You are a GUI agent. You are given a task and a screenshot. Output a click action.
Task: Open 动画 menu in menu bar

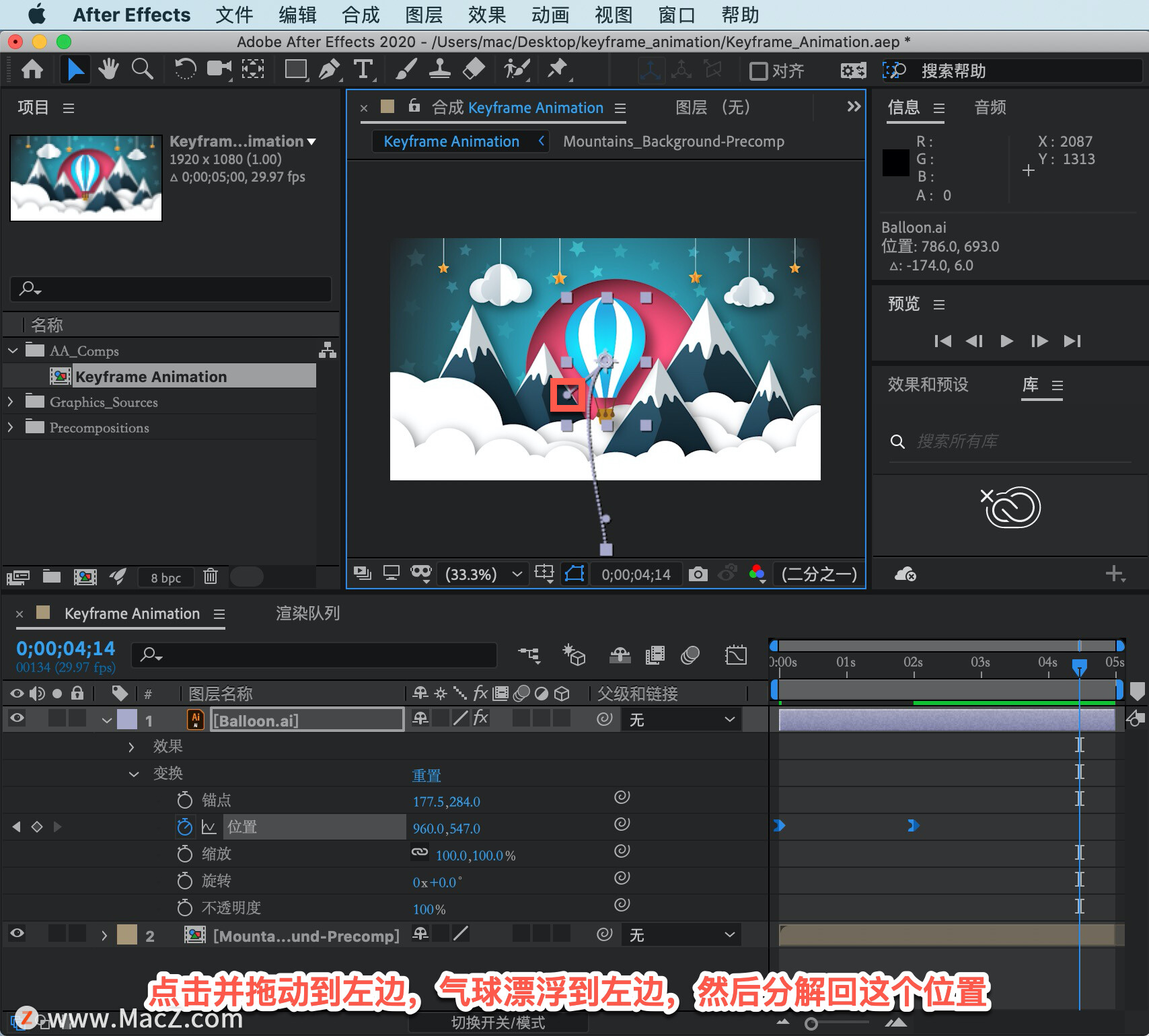point(550,15)
